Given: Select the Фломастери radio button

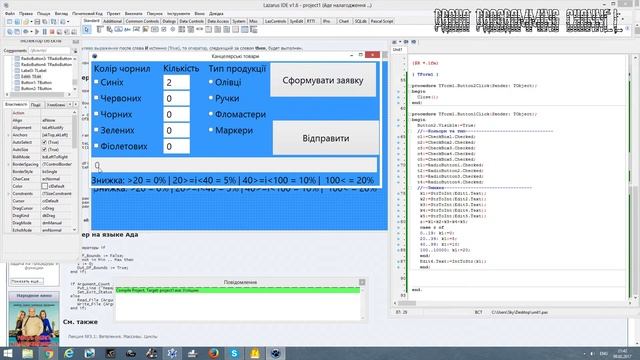Looking at the screenshot, I should pyautogui.click(x=211, y=114).
